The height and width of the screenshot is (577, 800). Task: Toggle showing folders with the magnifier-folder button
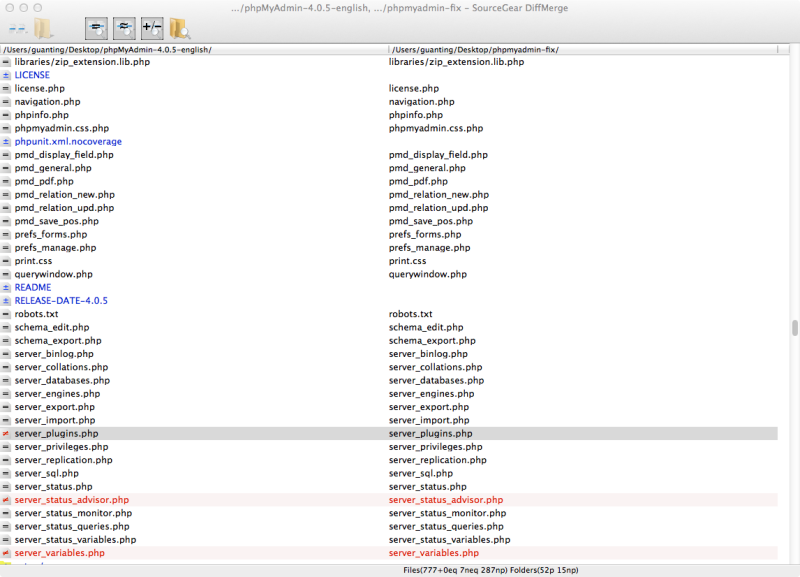180,29
